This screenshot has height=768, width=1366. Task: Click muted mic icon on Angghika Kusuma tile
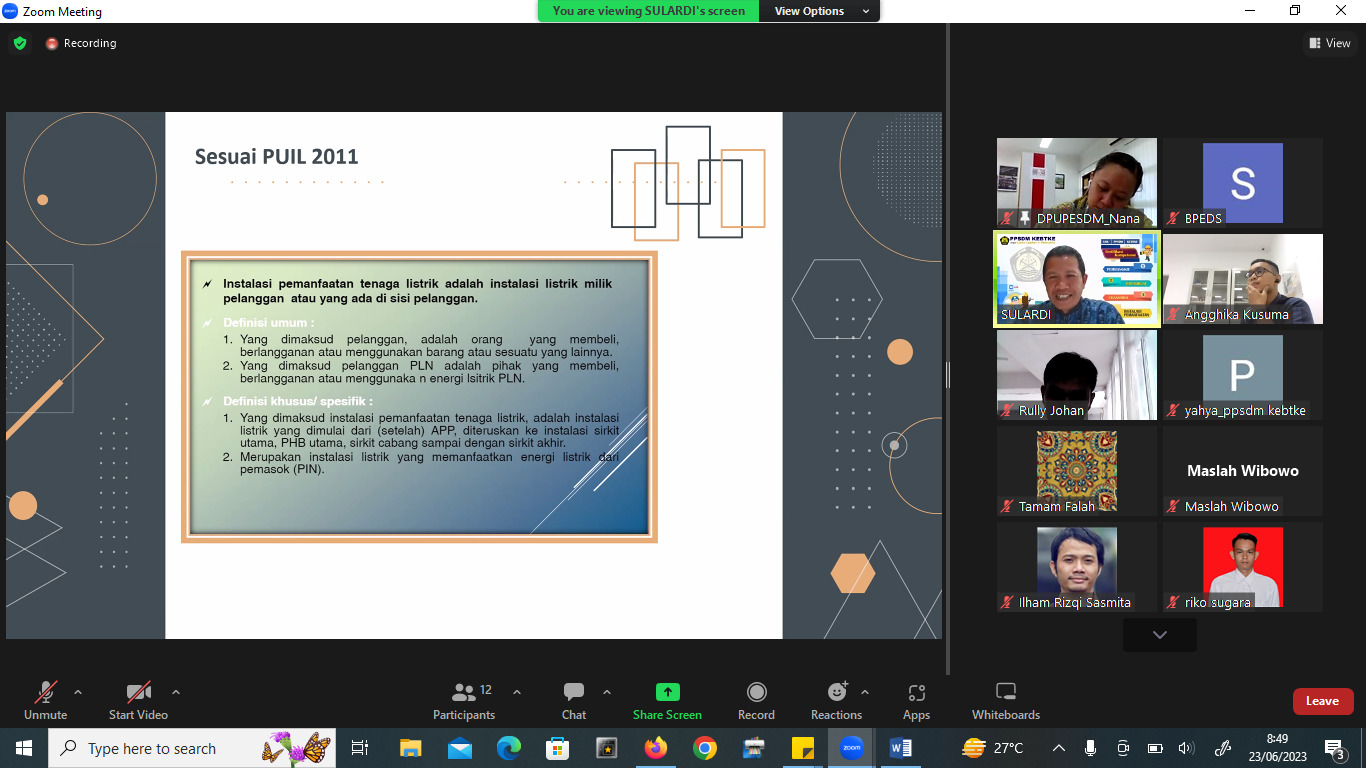(x=1173, y=314)
